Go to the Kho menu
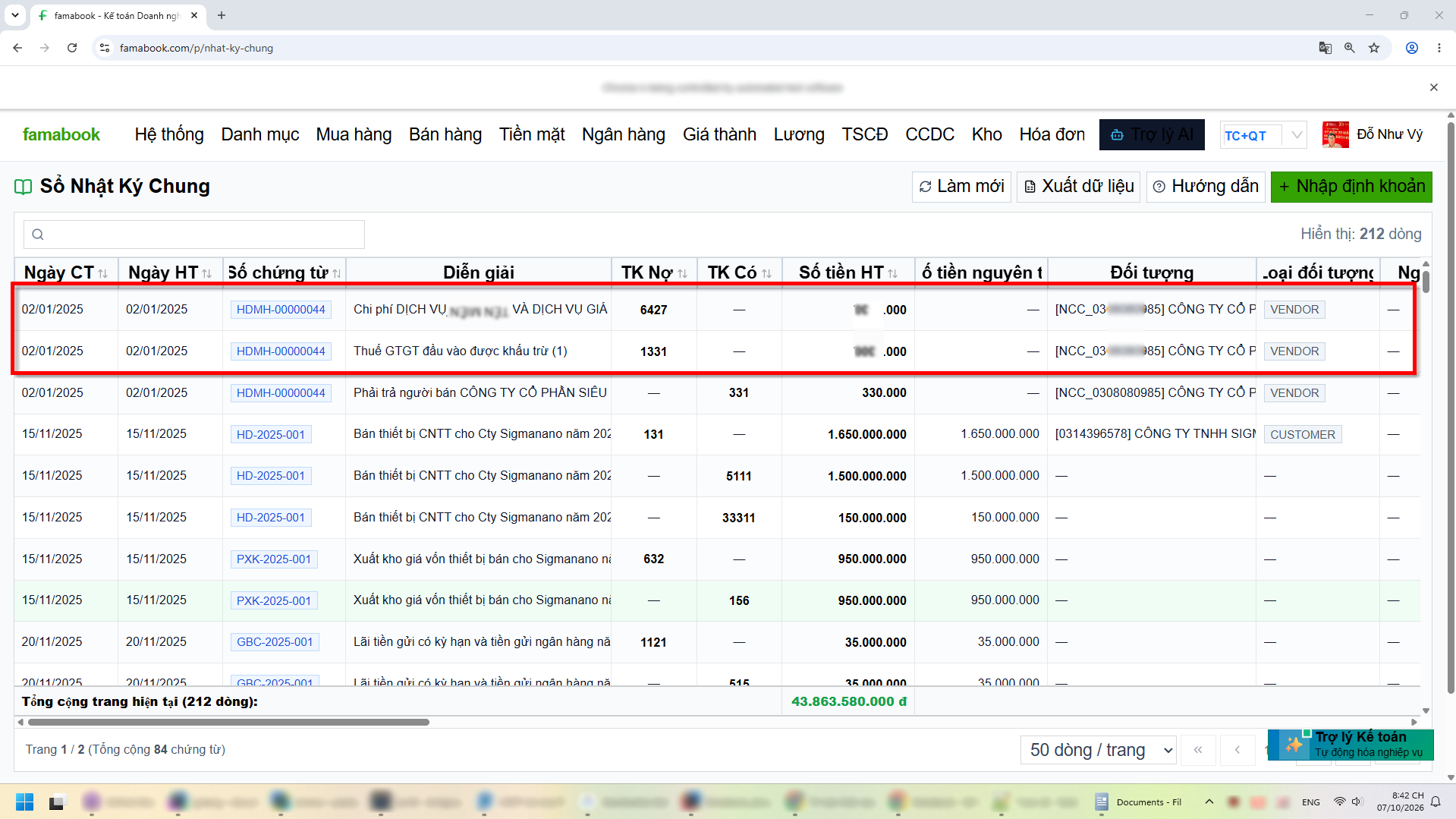Viewport: 1456px width, 819px height. tap(986, 134)
